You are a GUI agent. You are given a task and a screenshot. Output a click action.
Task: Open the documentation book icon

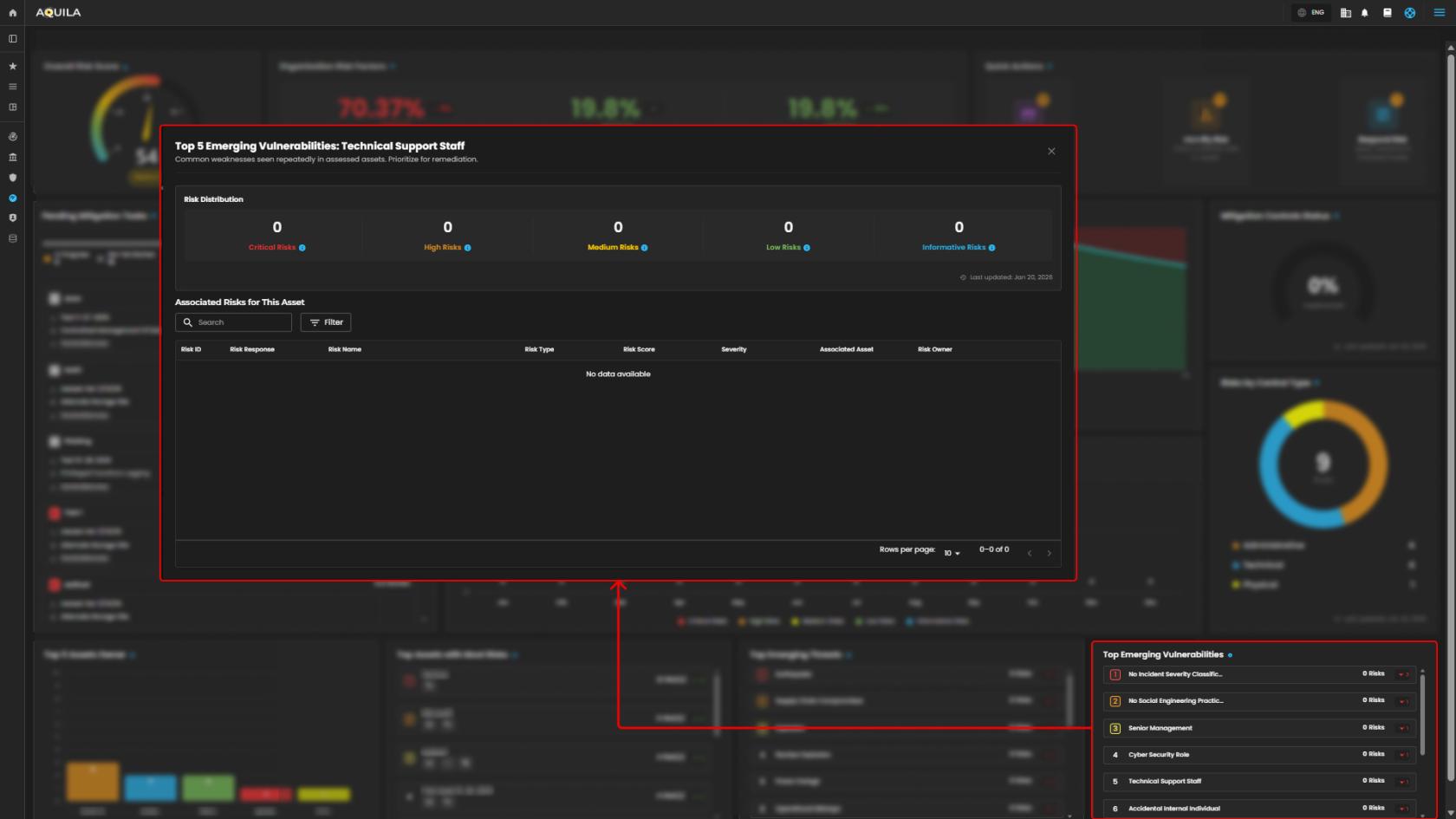1387,13
